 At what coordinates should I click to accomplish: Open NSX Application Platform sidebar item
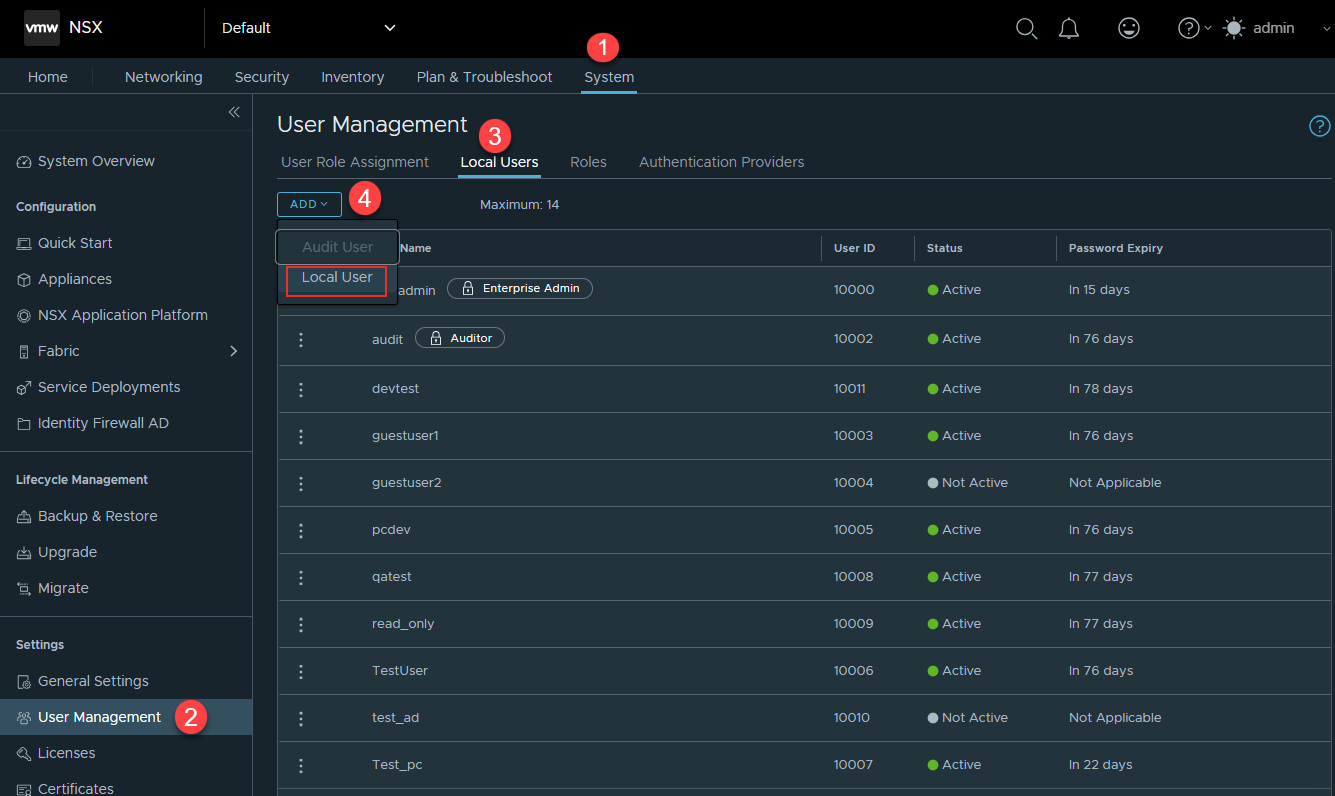(x=122, y=315)
